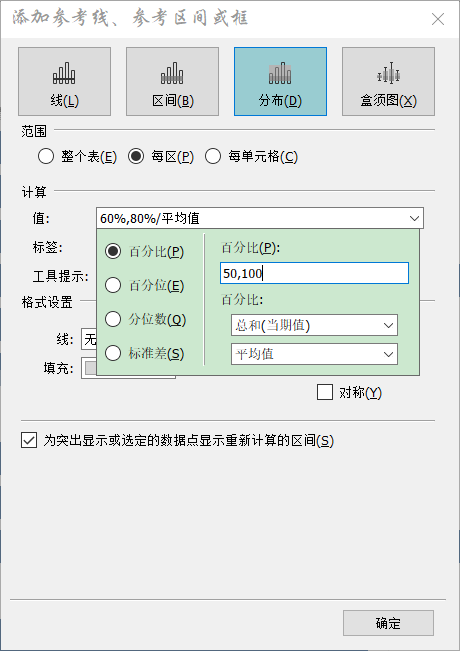Image resolution: width=460 pixels, height=651 pixels.
Task: Select the 标准差(S) radio option
Action: tap(113, 353)
